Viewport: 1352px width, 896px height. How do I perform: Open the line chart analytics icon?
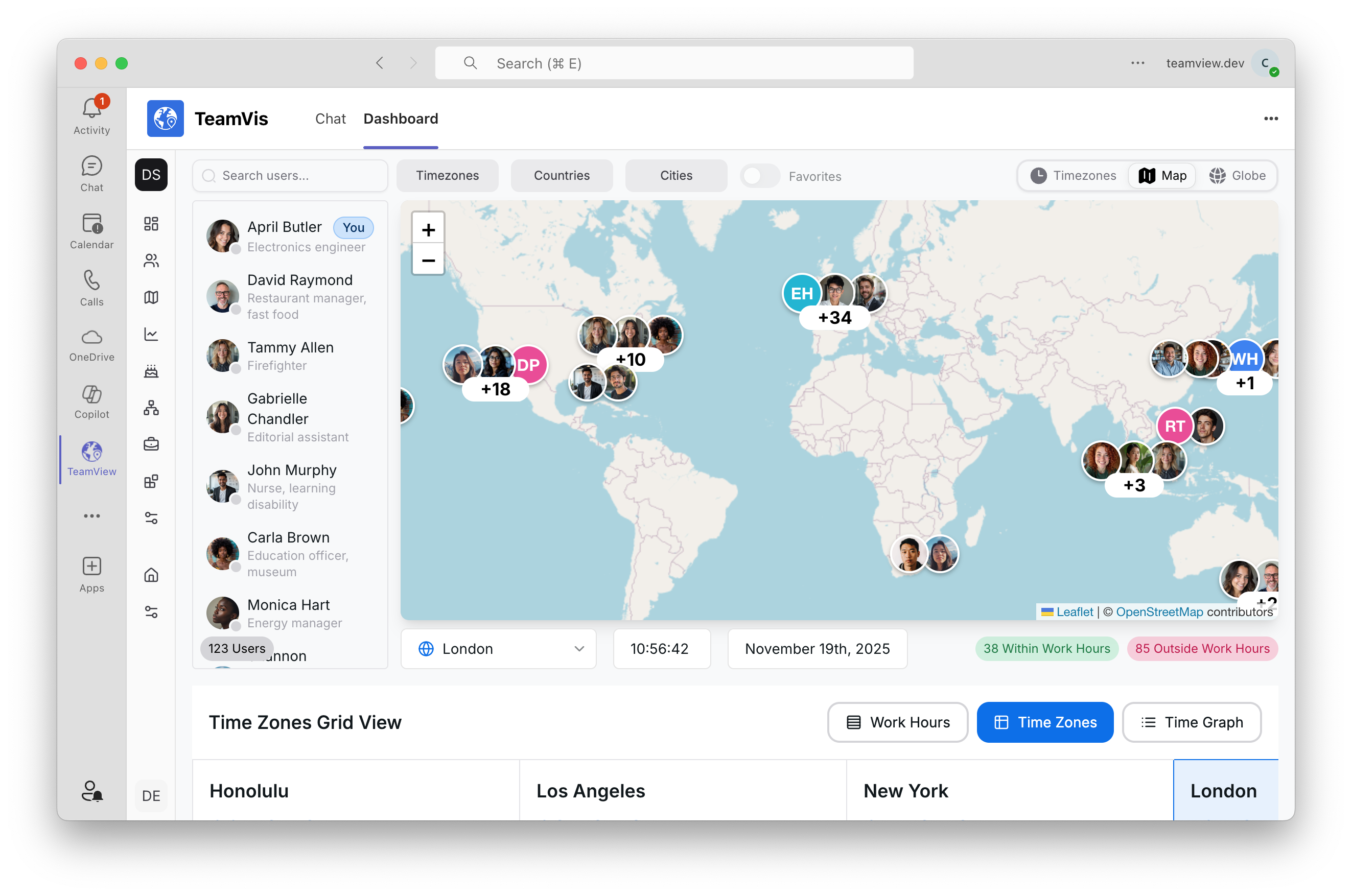pyautogui.click(x=151, y=334)
